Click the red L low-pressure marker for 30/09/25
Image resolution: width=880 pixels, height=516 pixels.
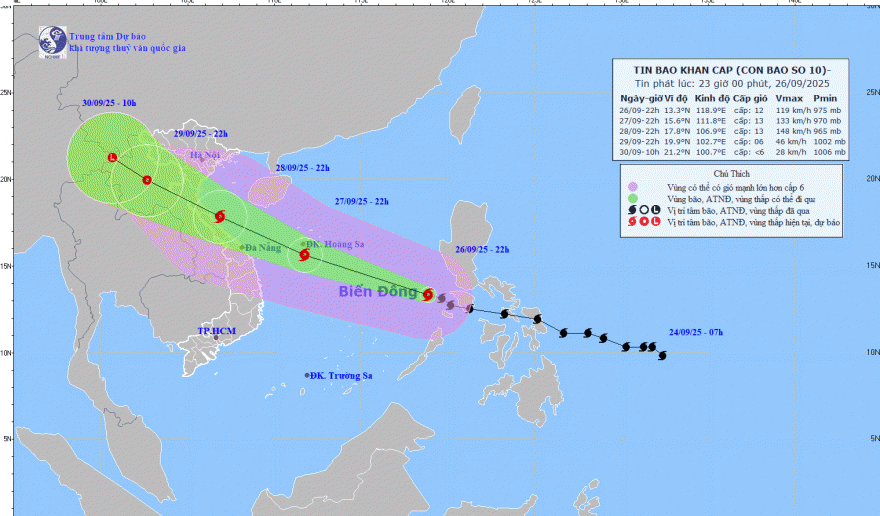pos(112,158)
